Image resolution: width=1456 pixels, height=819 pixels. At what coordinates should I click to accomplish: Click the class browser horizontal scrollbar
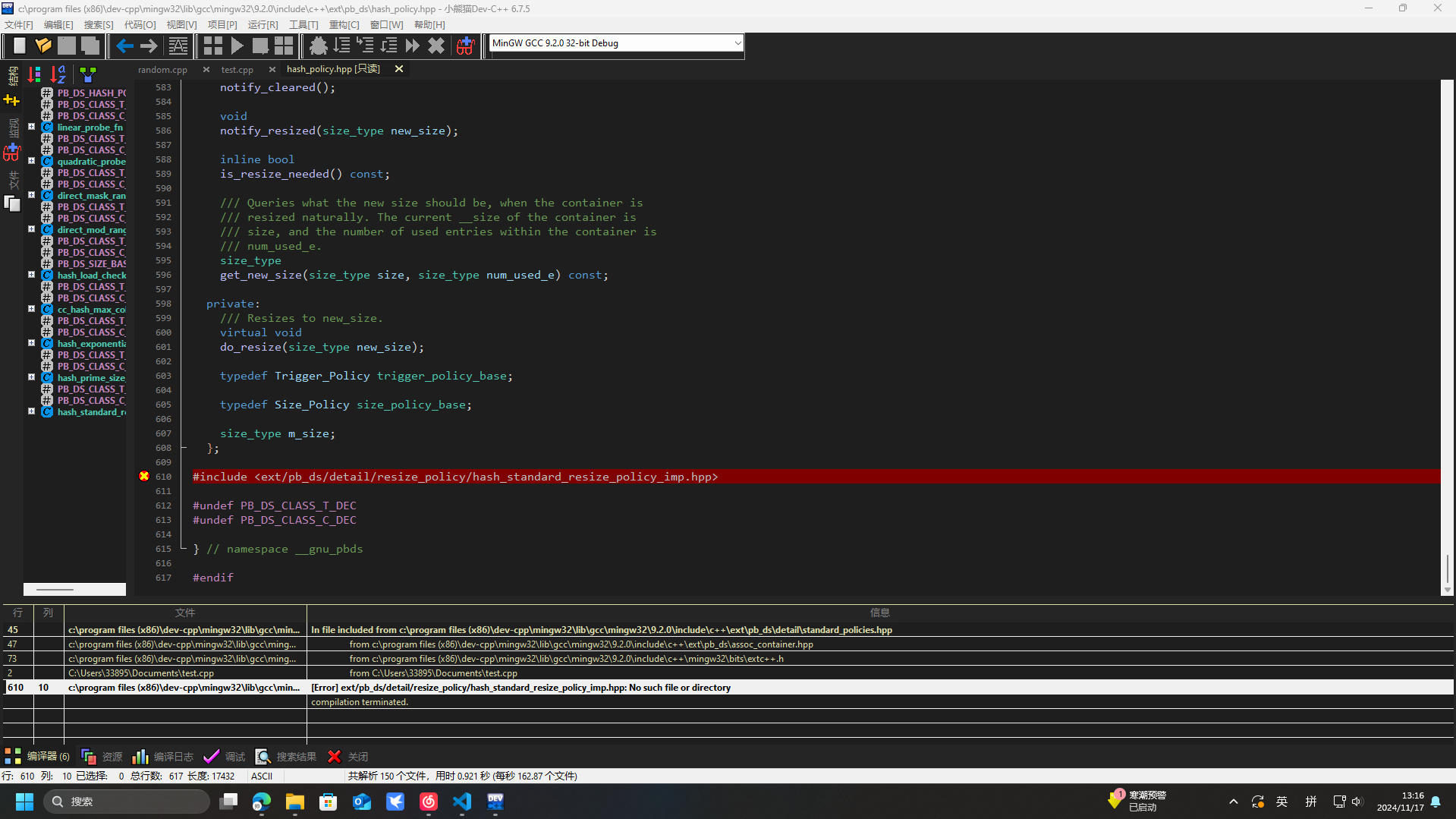point(74,589)
